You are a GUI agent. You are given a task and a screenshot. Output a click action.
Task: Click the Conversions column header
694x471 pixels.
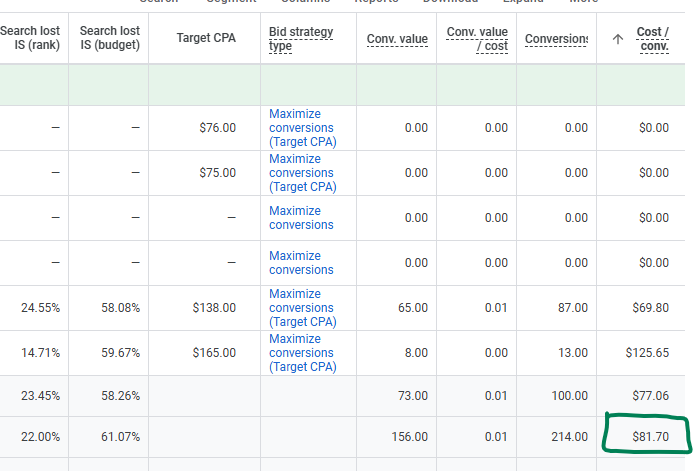(556, 39)
